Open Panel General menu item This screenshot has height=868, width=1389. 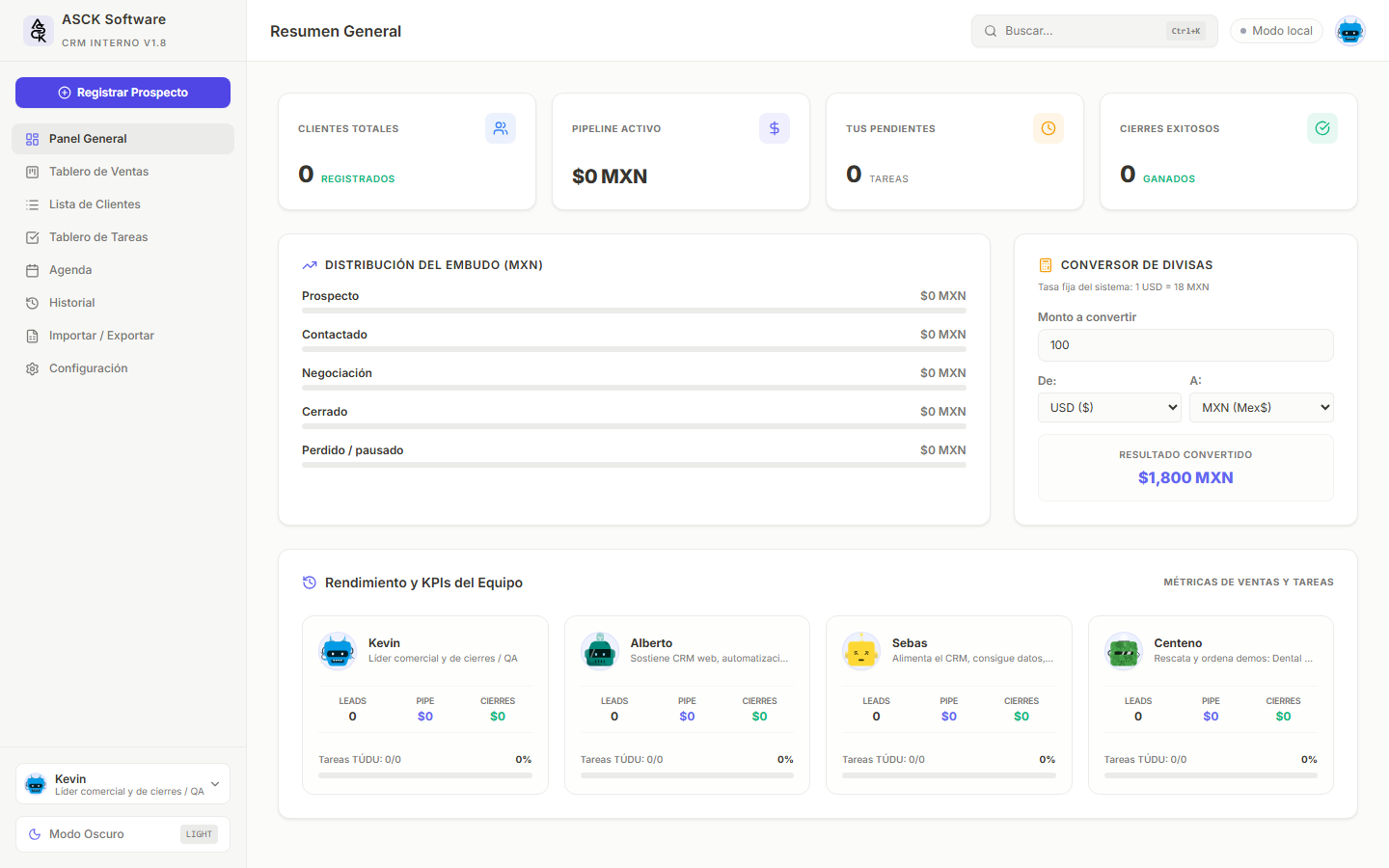(x=123, y=139)
